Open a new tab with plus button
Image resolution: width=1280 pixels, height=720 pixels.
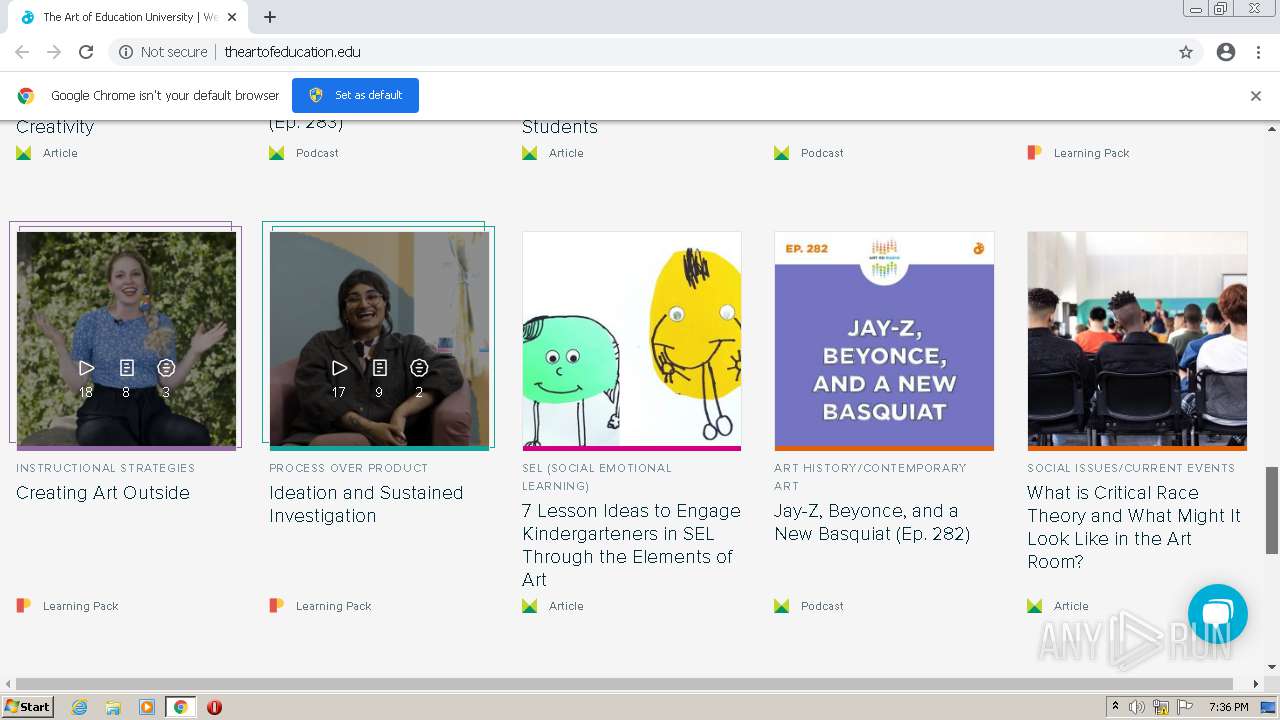pyautogui.click(x=270, y=17)
